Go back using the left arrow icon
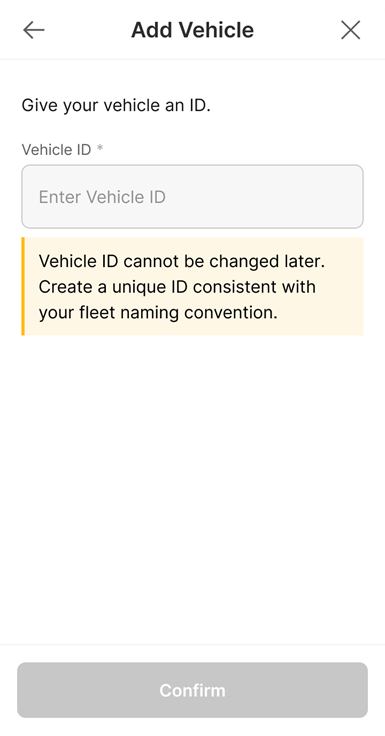Image resolution: width=385 pixels, height=736 pixels. pyautogui.click(x=34, y=30)
